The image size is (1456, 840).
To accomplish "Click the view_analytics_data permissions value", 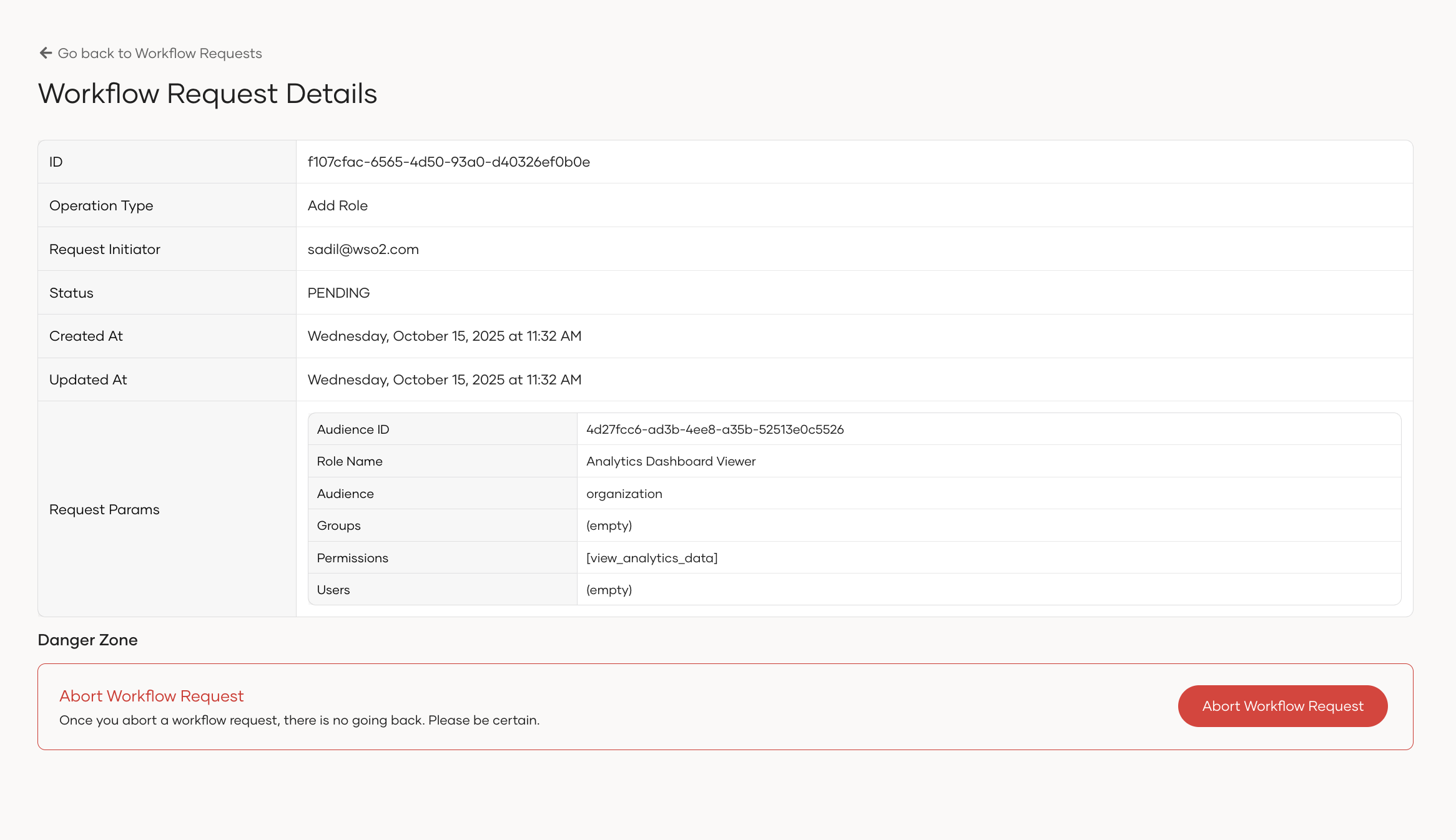I will [x=651, y=559].
